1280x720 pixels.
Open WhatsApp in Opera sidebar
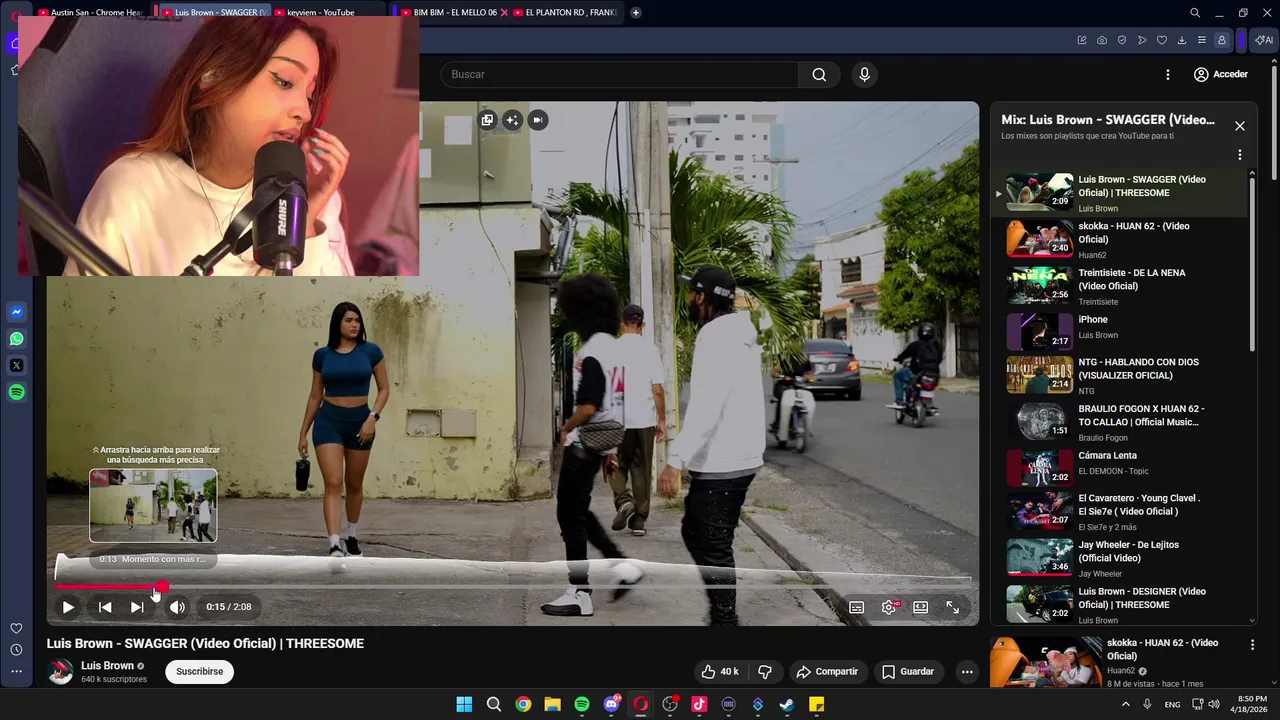tap(16, 339)
